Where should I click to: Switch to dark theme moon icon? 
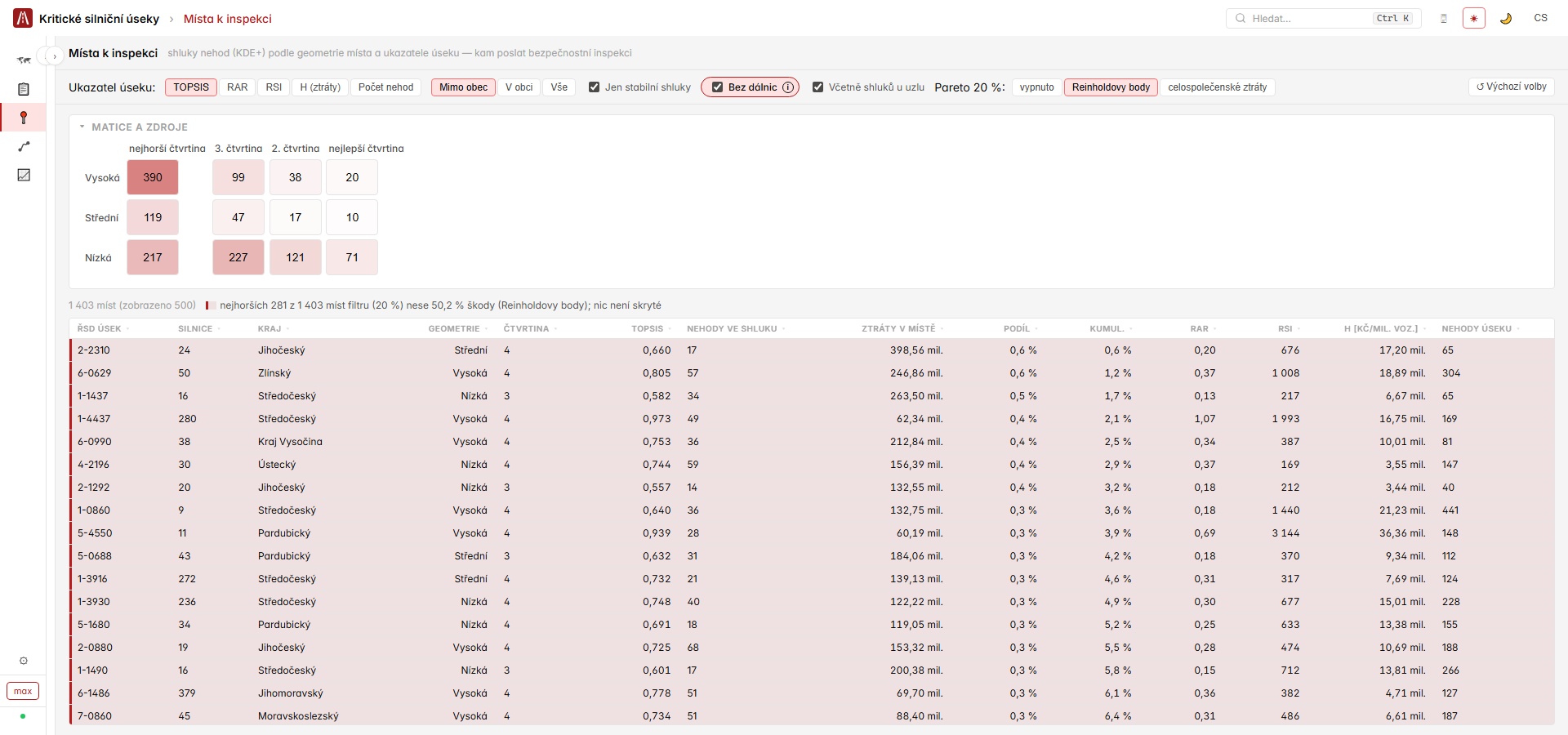1506,18
